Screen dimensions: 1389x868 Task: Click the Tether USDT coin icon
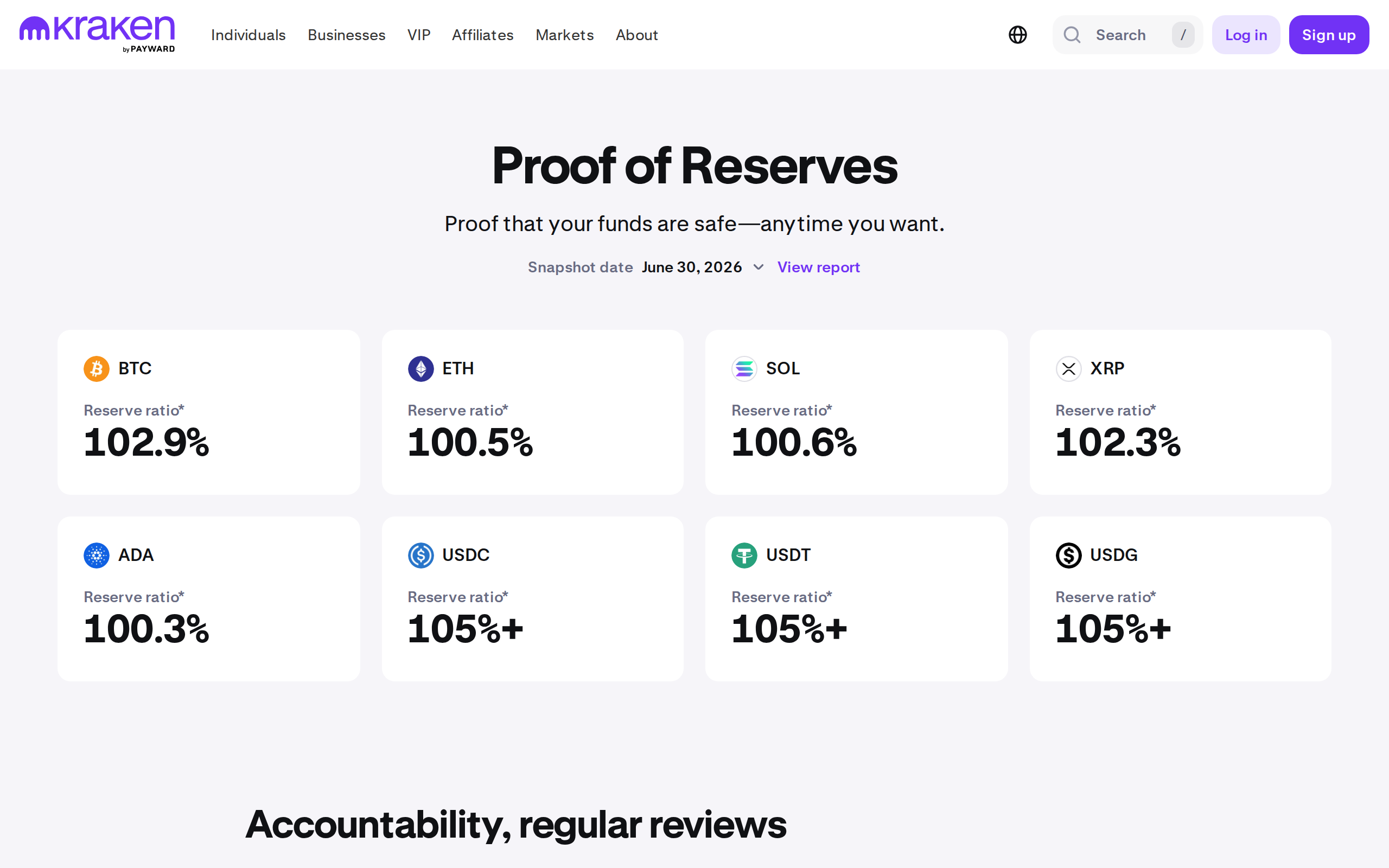tap(744, 555)
